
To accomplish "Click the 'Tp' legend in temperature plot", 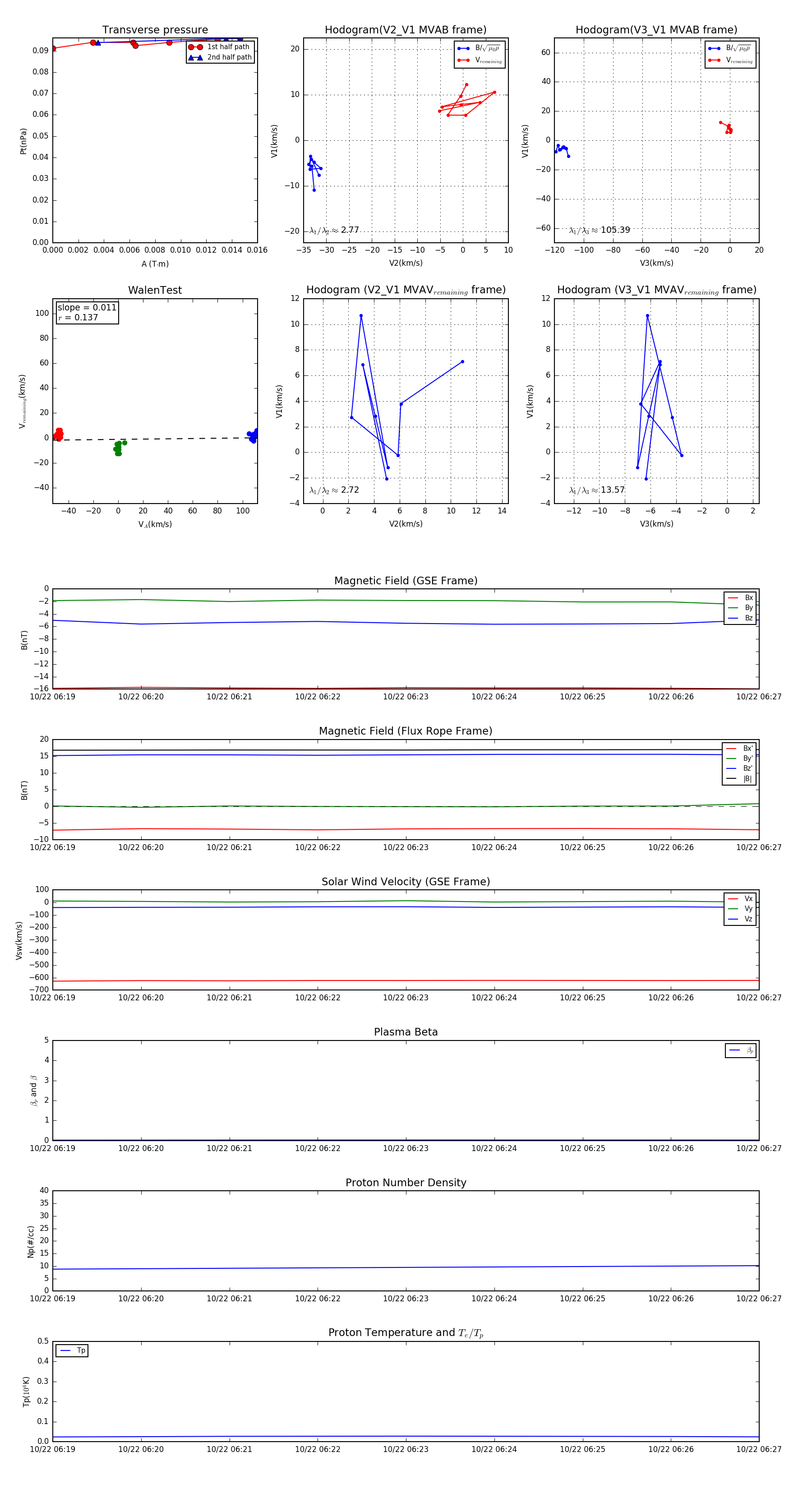I will tap(72, 1351).
